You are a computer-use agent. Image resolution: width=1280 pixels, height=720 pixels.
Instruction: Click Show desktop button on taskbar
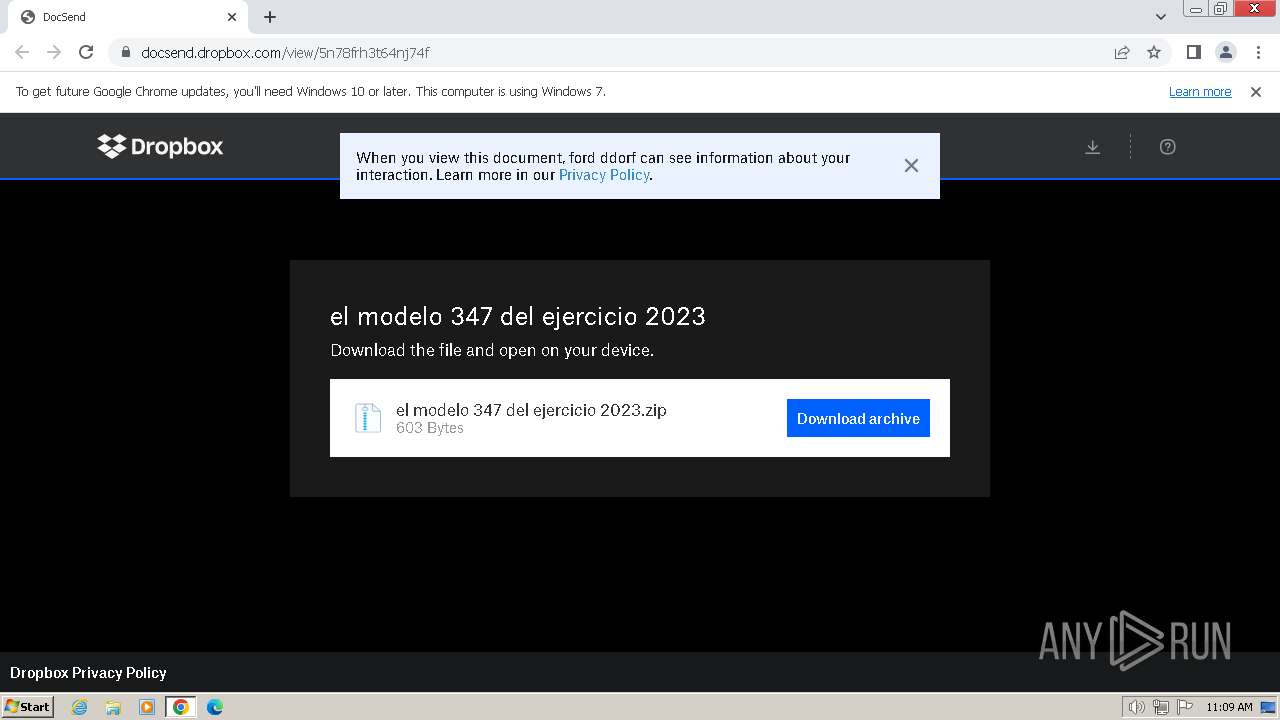point(1268,707)
